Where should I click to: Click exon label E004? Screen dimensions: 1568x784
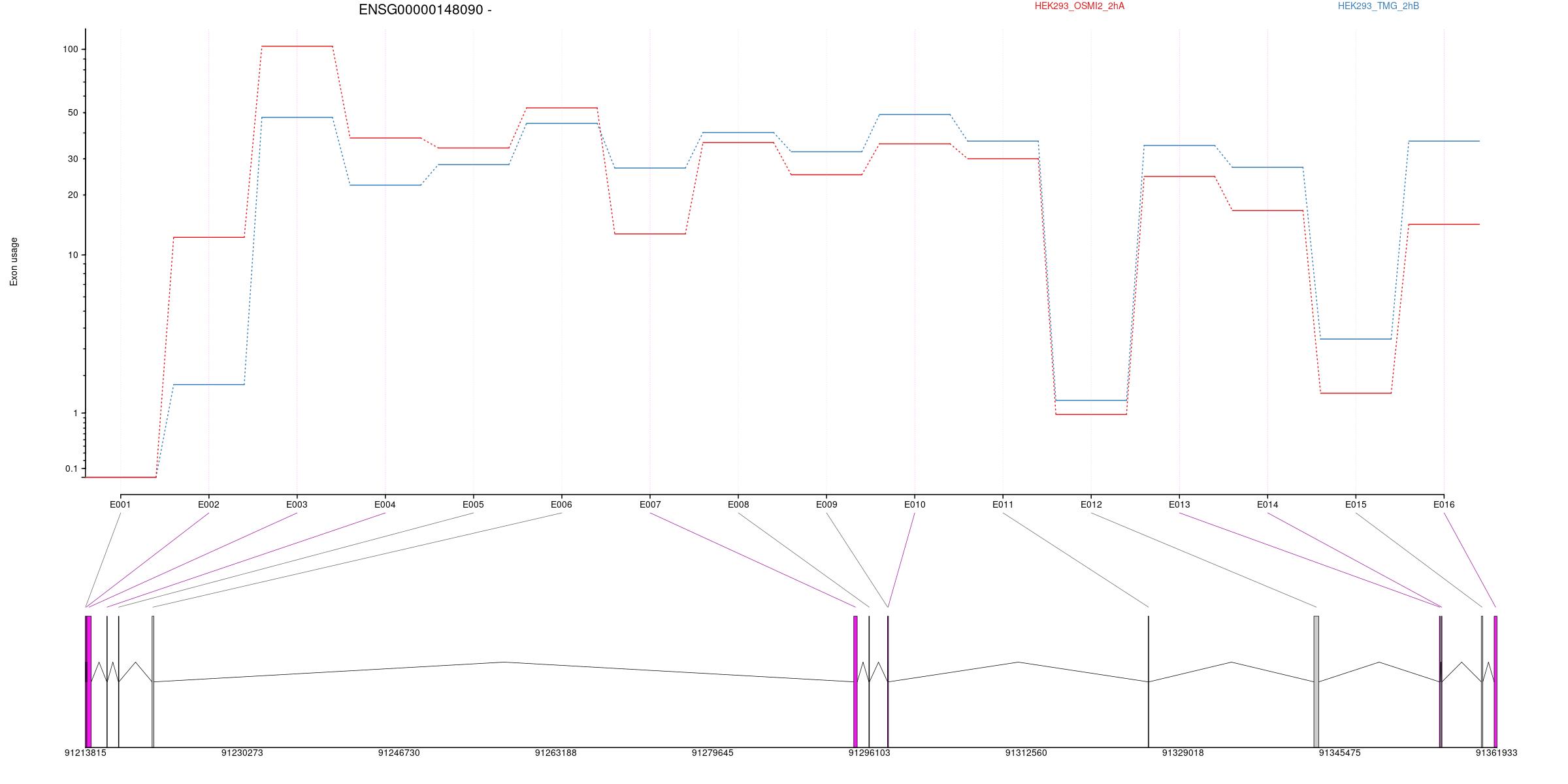tap(385, 504)
